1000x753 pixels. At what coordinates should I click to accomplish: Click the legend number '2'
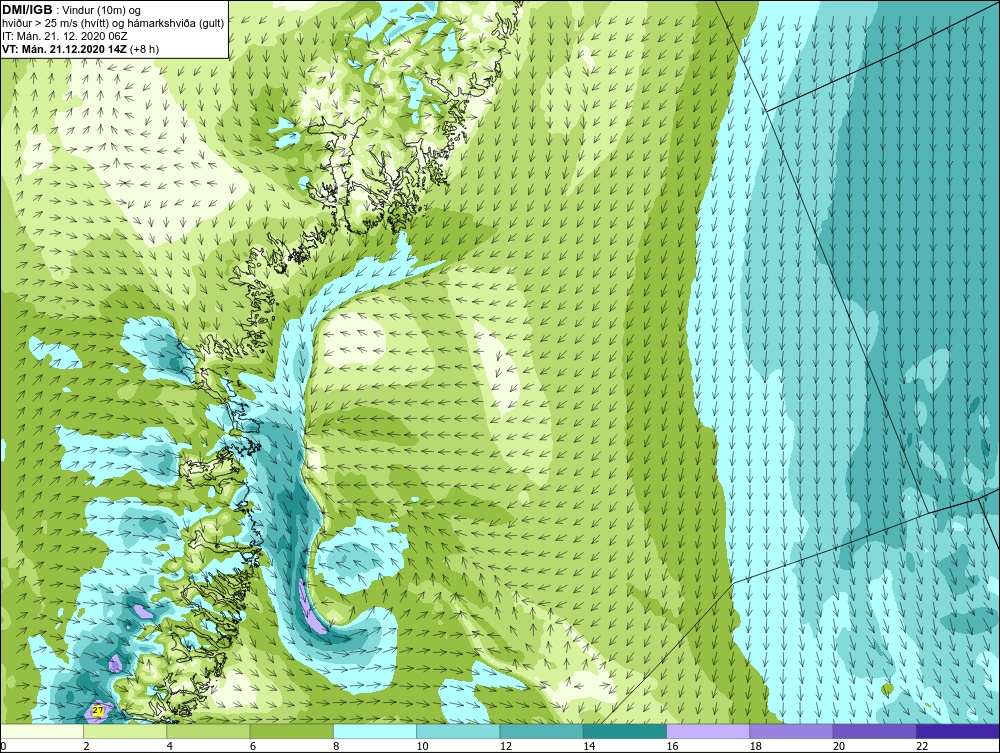[86, 747]
